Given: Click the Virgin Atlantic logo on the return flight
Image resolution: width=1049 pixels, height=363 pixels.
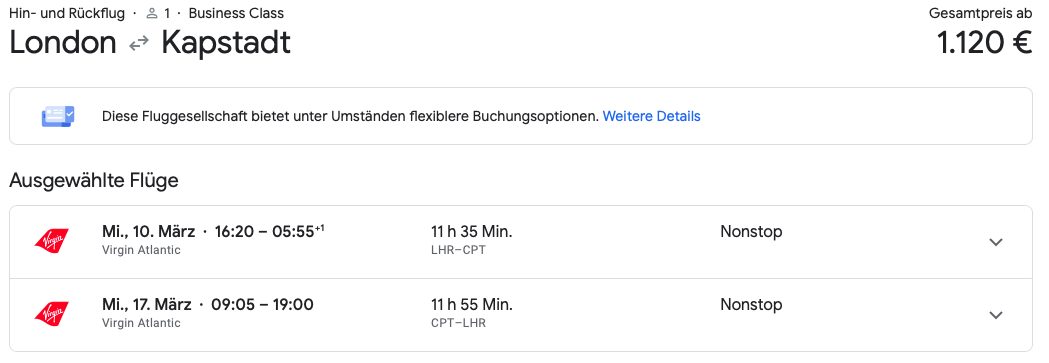Looking at the screenshot, I should (x=52, y=314).
